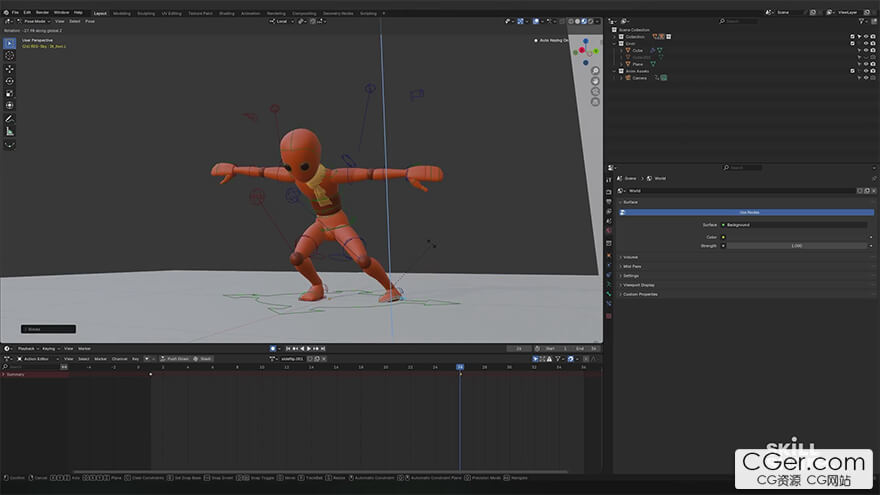Switch to the Sculpting workspace tab
The image size is (880, 495).
point(146,13)
